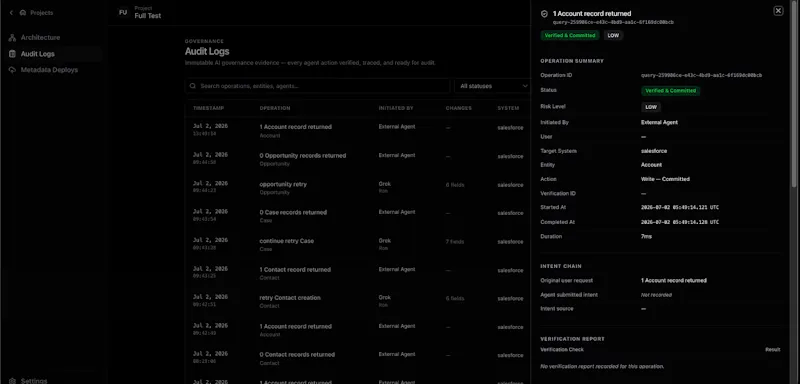This screenshot has width=800, height=384.
Task: Click LOW badge in the panel header
Action: [x=613, y=36]
